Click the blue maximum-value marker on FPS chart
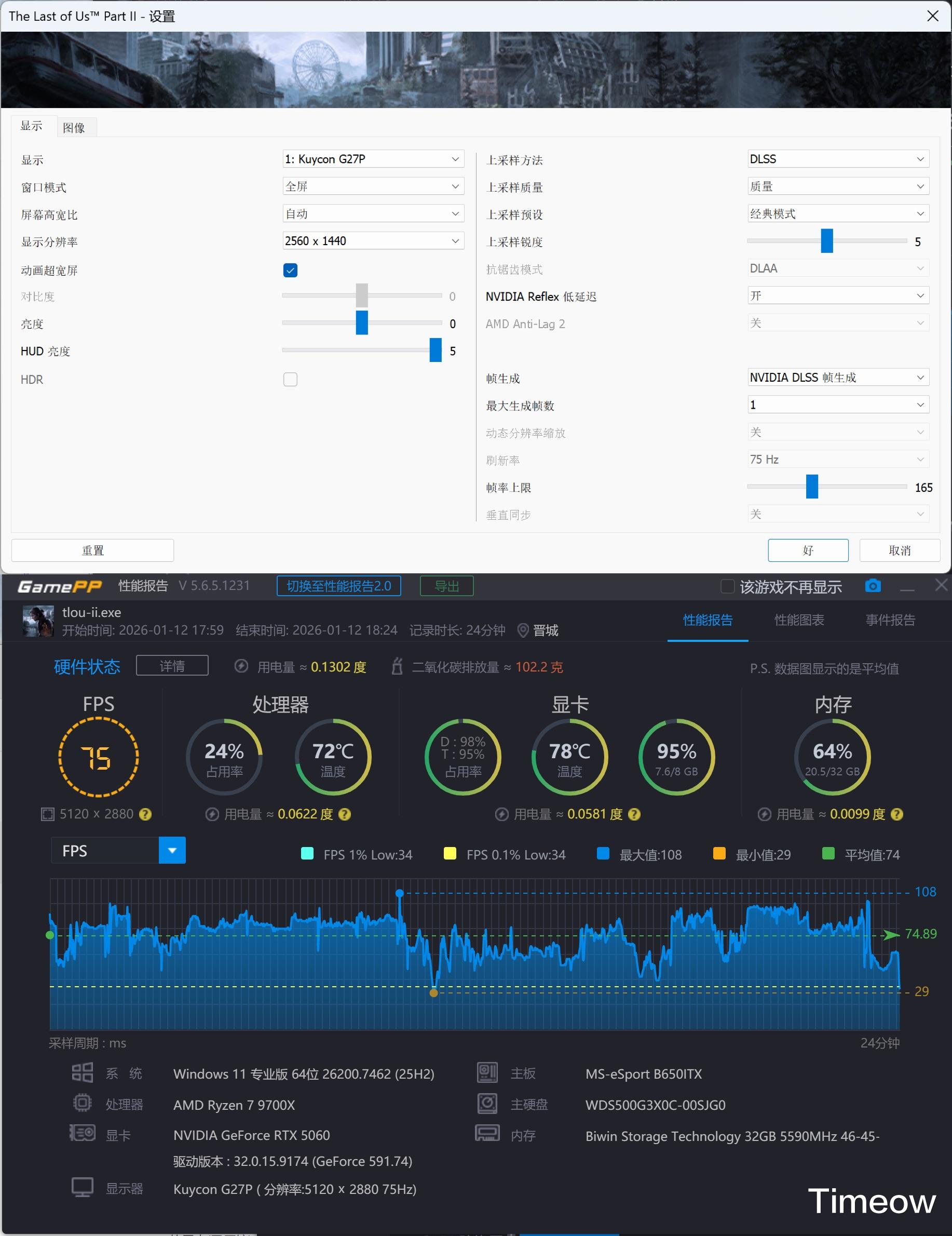952x1236 pixels. (400, 893)
